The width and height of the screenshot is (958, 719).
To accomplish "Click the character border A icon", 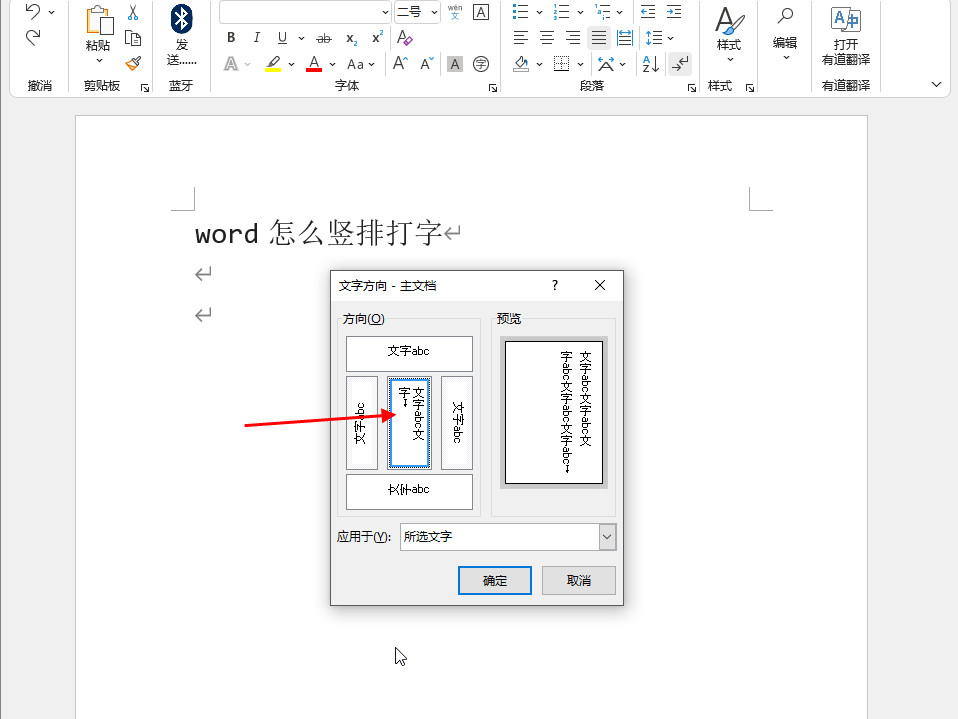I will pos(481,12).
